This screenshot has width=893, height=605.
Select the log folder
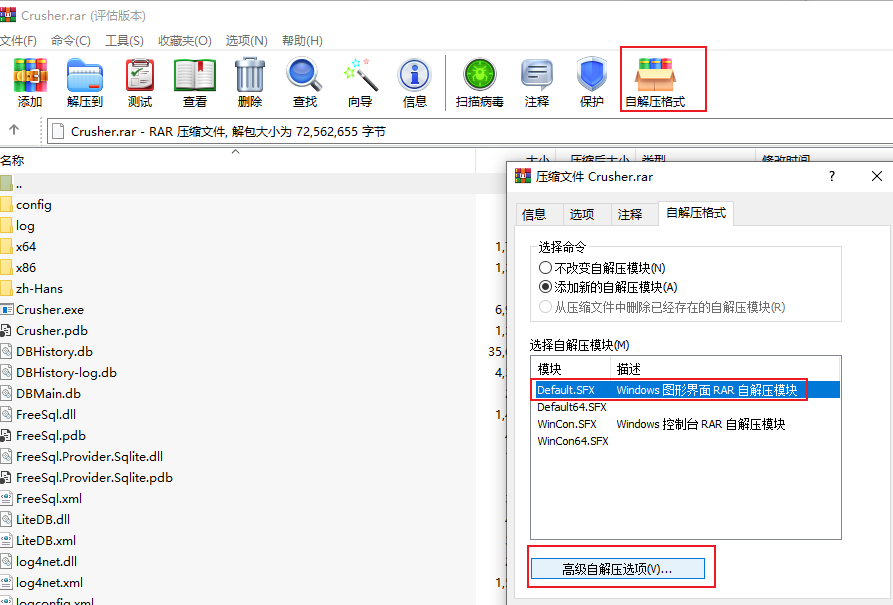25,226
